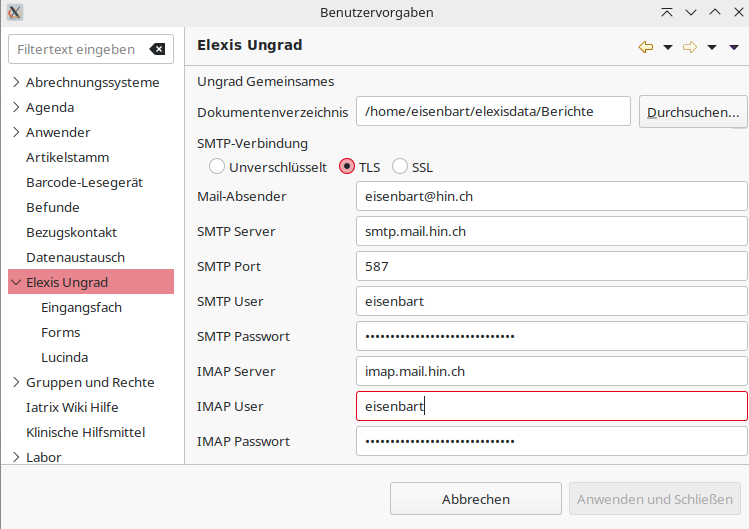Open the Forms subpage
Viewport: 749px width, 529px height.
pyautogui.click(x=61, y=333)
